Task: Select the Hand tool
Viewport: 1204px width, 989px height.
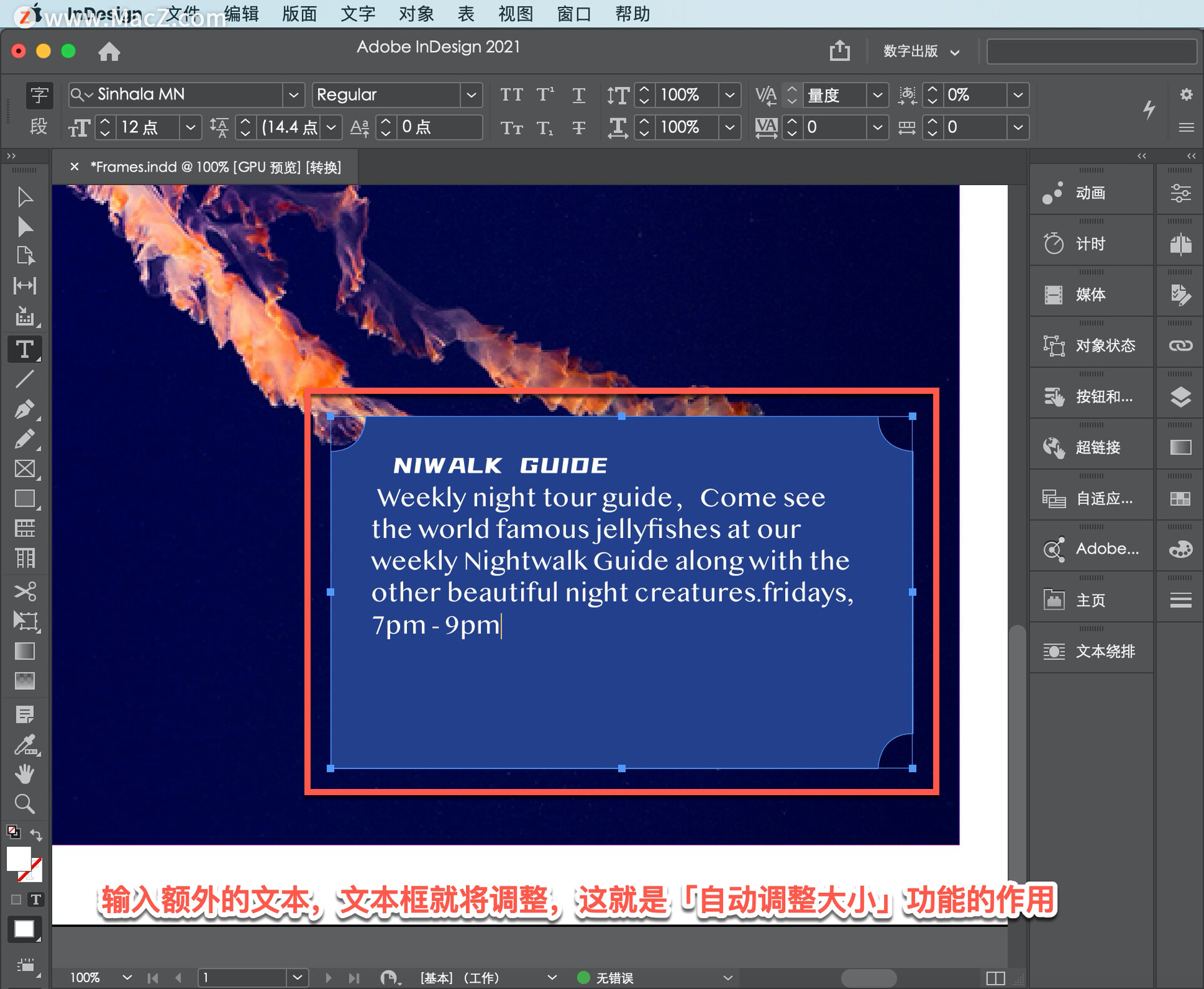Action: coord(24,775)
